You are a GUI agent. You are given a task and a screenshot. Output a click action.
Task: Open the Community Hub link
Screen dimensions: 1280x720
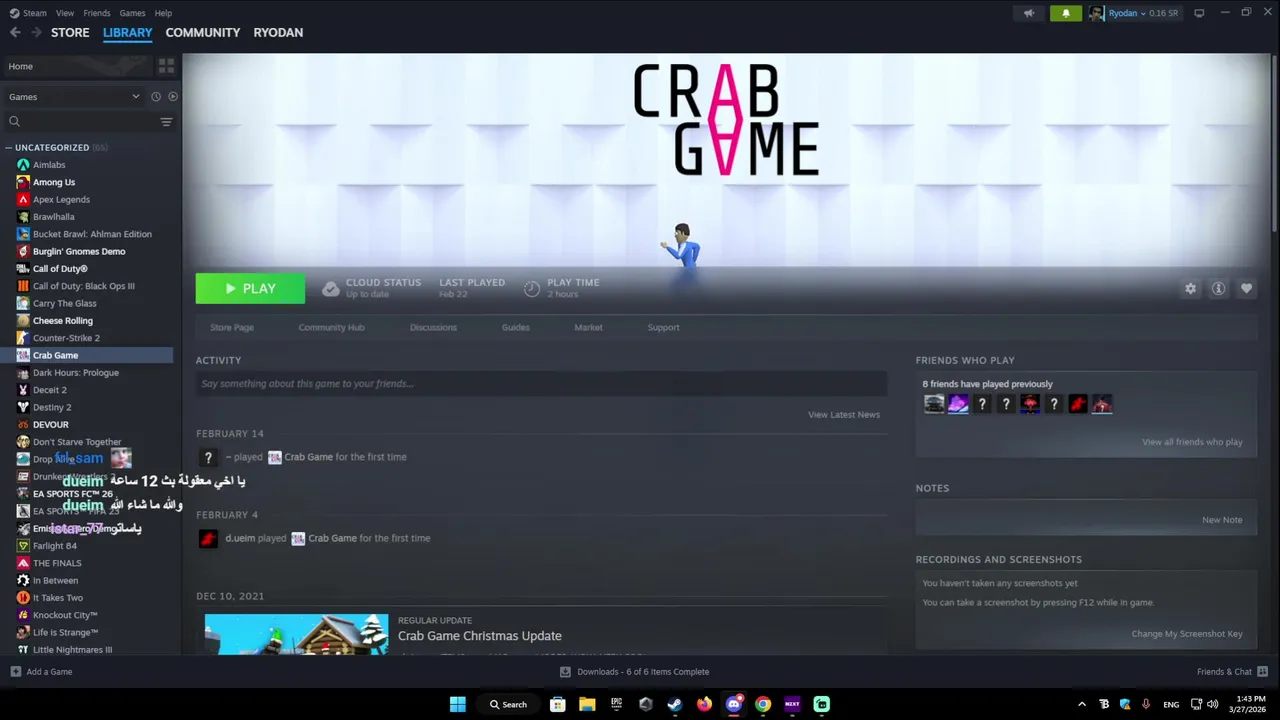coord(331,327)
